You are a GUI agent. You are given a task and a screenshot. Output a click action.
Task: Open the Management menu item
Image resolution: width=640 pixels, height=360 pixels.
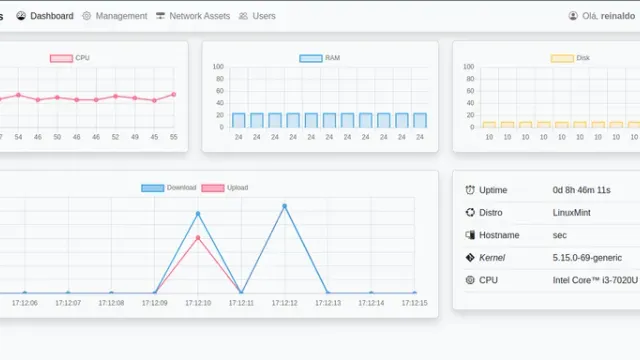114,16
